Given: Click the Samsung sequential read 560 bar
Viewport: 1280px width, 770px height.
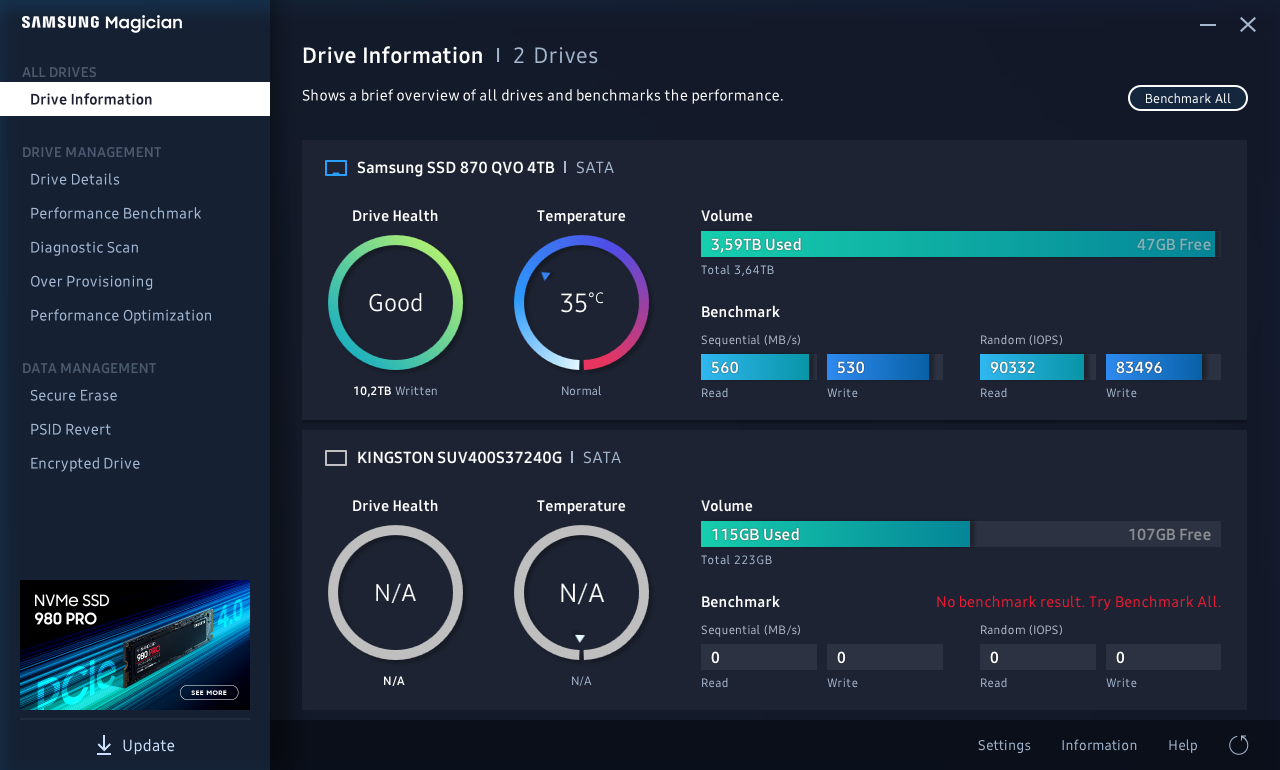Looking at the screenshot, I should 758,367.
